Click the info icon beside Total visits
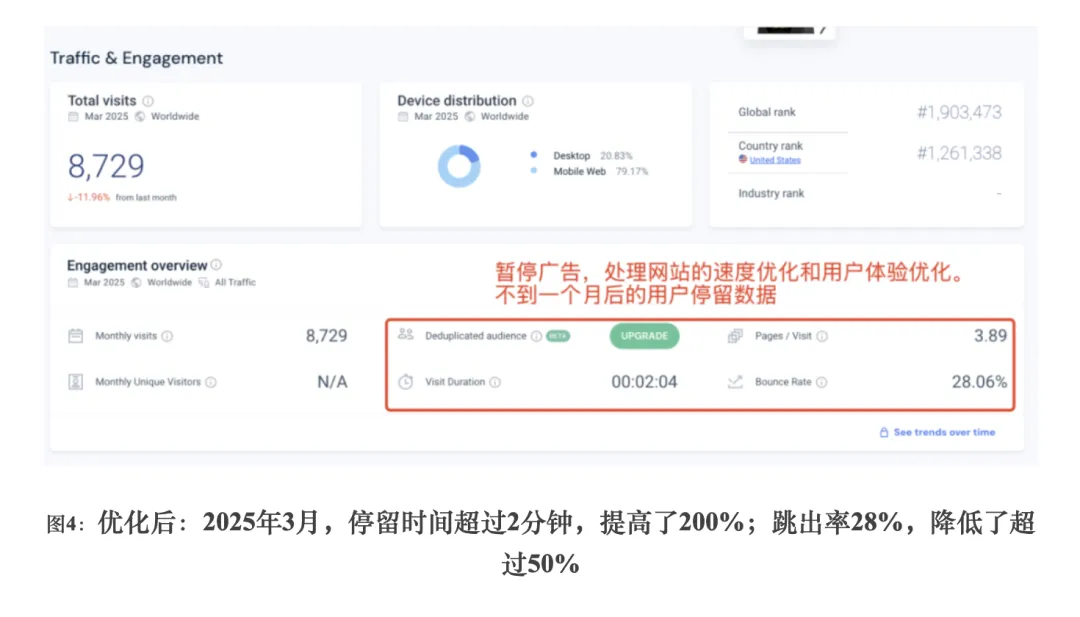 (x=148, y=101)
